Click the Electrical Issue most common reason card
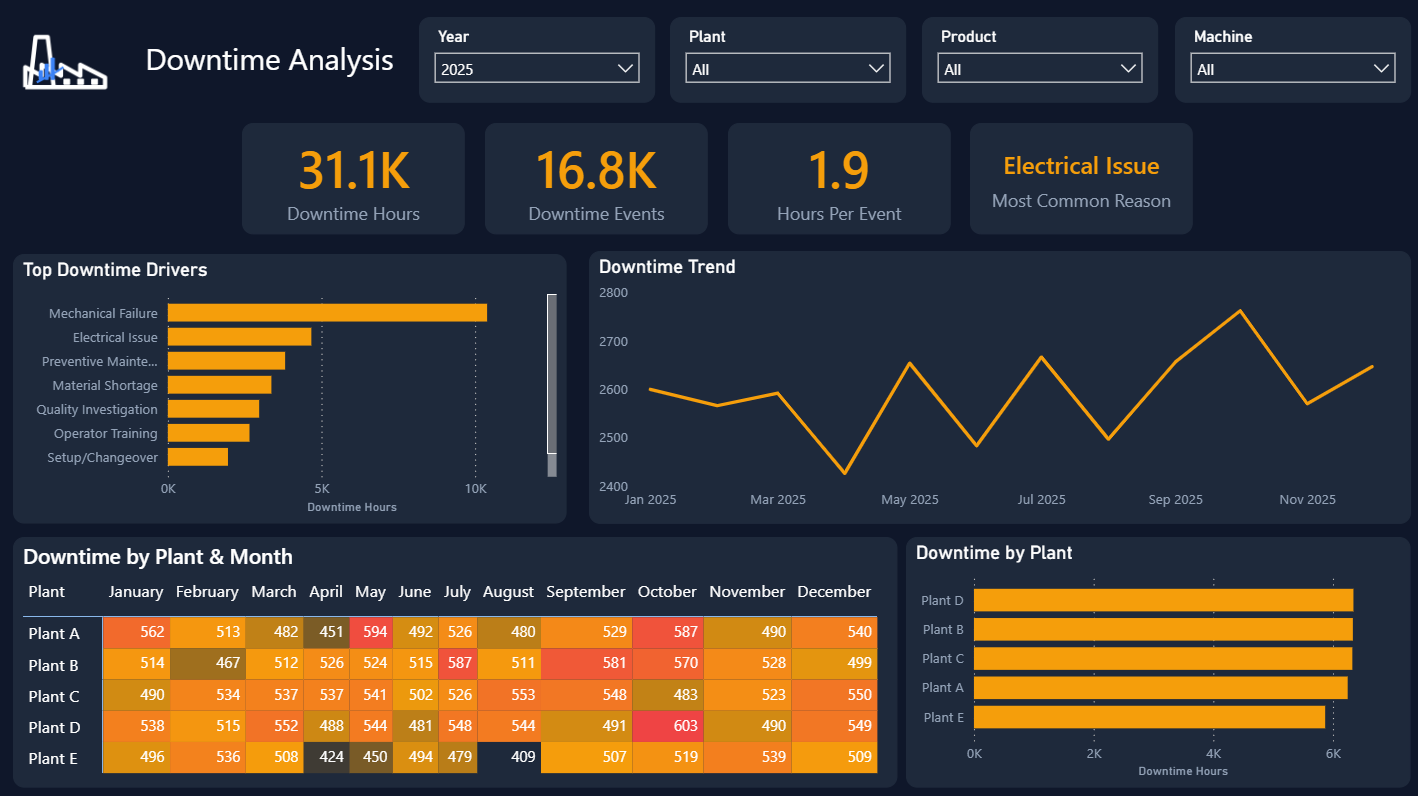This screenshot has width=1418, height=796. [x=1081, y=179]
